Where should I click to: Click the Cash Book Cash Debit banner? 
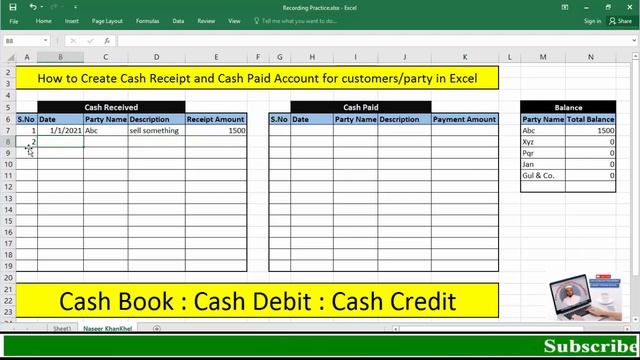click(x=257, y=300)
